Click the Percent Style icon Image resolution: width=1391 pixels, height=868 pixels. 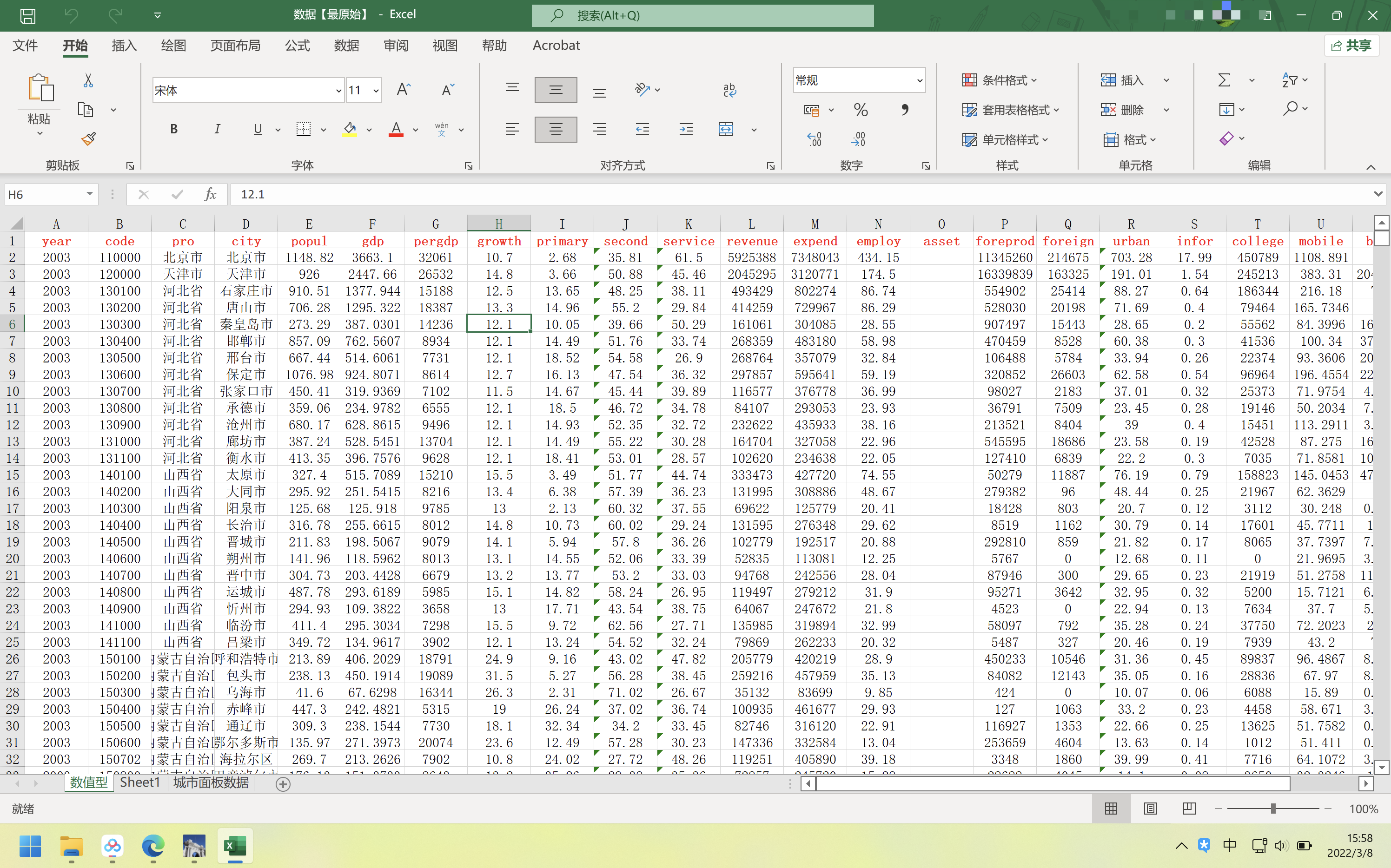point(861,110)
